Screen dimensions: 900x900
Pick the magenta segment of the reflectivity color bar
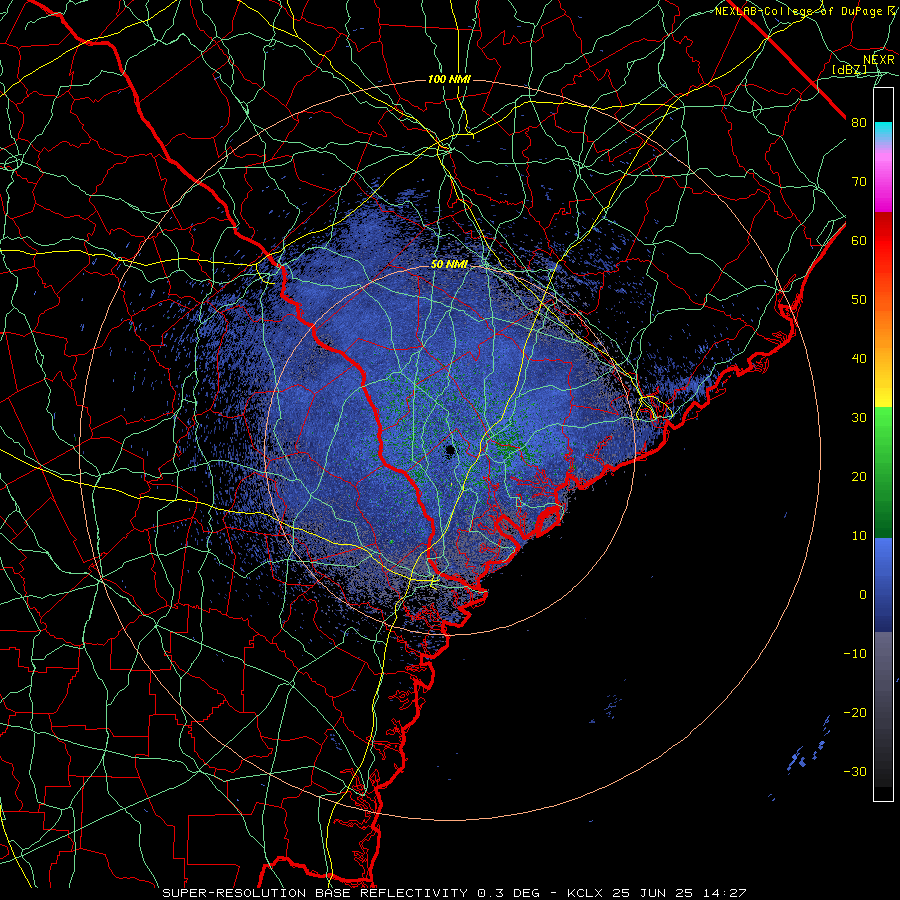click(x=883, y=184)
